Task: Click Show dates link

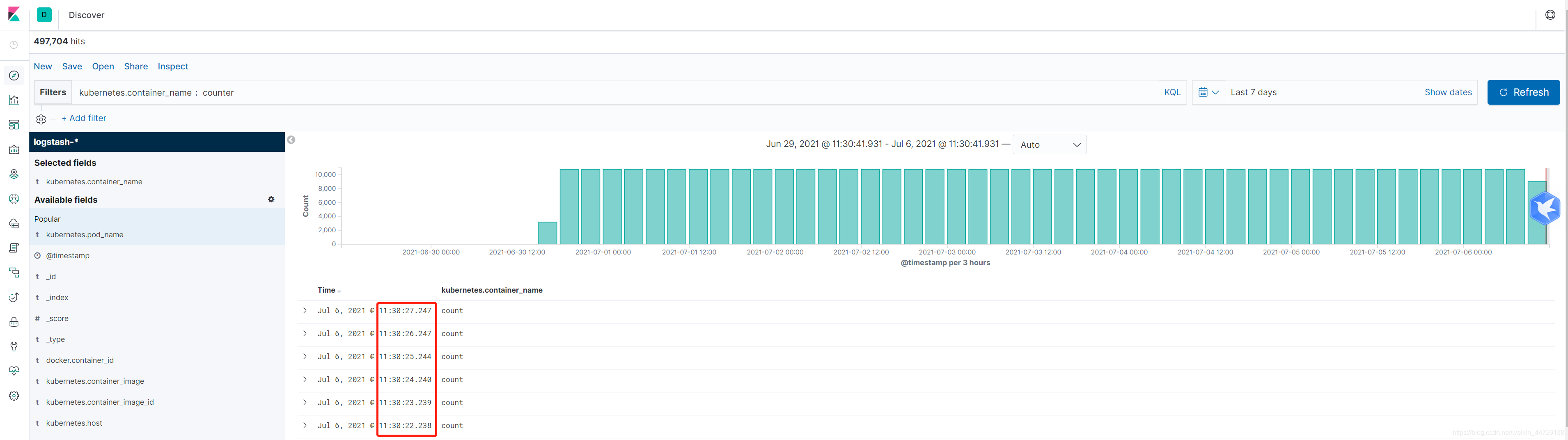Action: 1447,92
